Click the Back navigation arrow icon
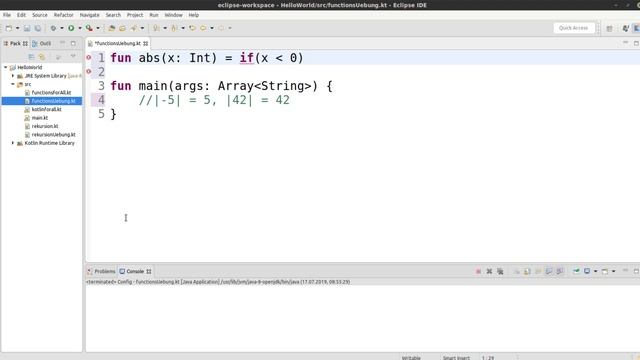 (x=203, y=28)
